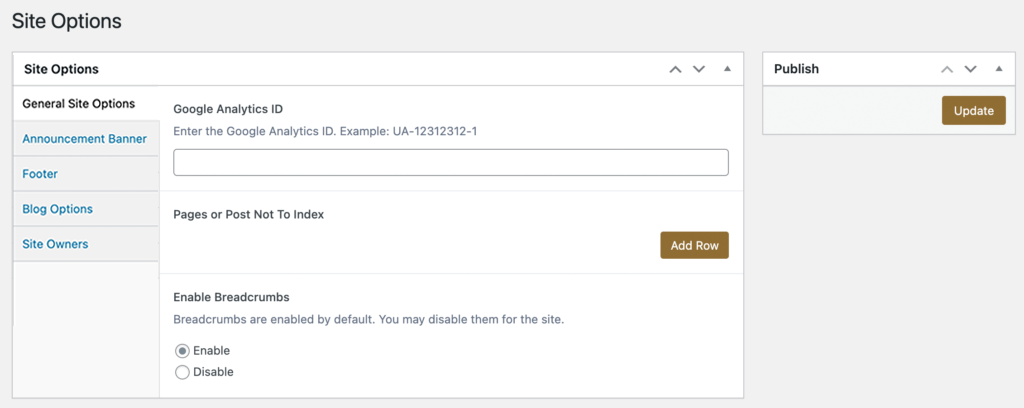Collapse the Site Options panel
Viewport: 1024px width, 408px height.
tap(728, 69)
